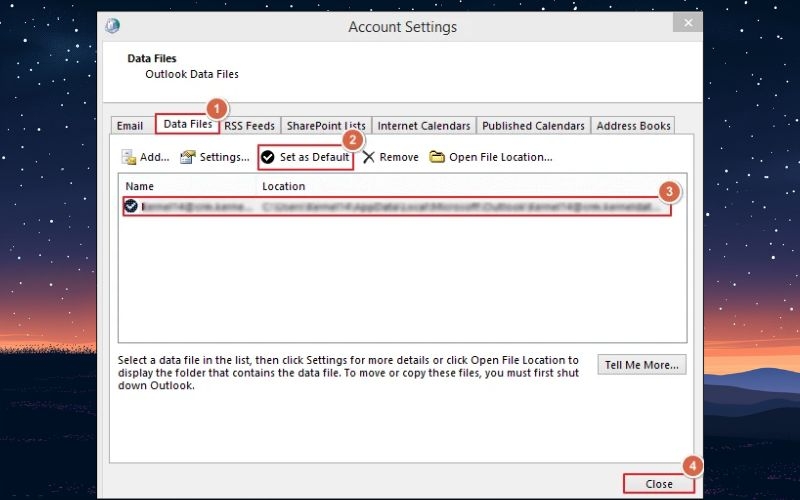800x500 pixels.
Task: Click the Name column header
Action: click(140, 186)
